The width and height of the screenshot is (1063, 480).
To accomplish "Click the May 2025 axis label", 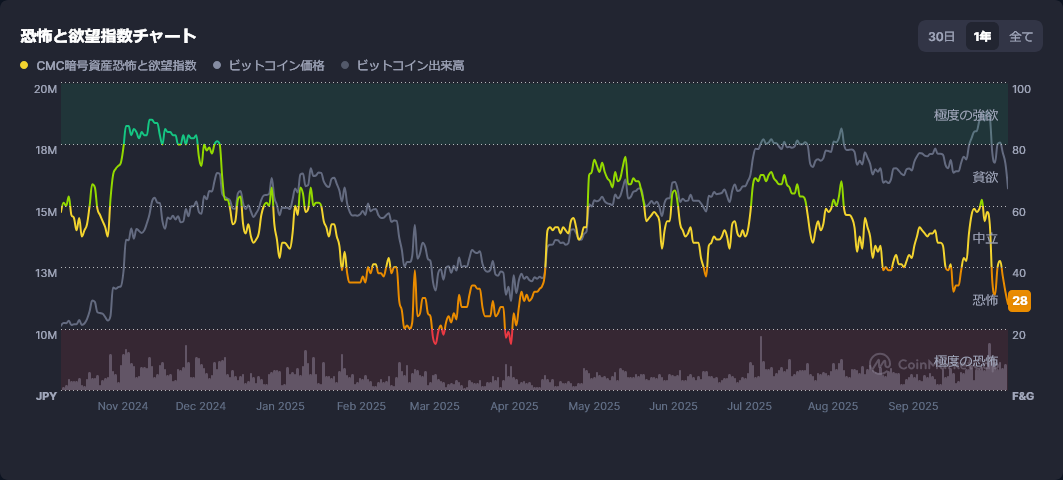I will (594, 406).
